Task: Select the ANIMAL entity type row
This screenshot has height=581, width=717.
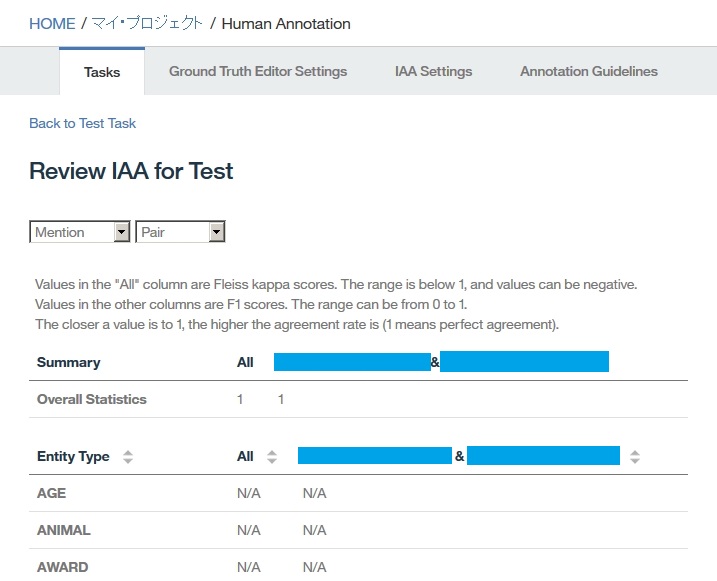Action: (x=63, y=530)
